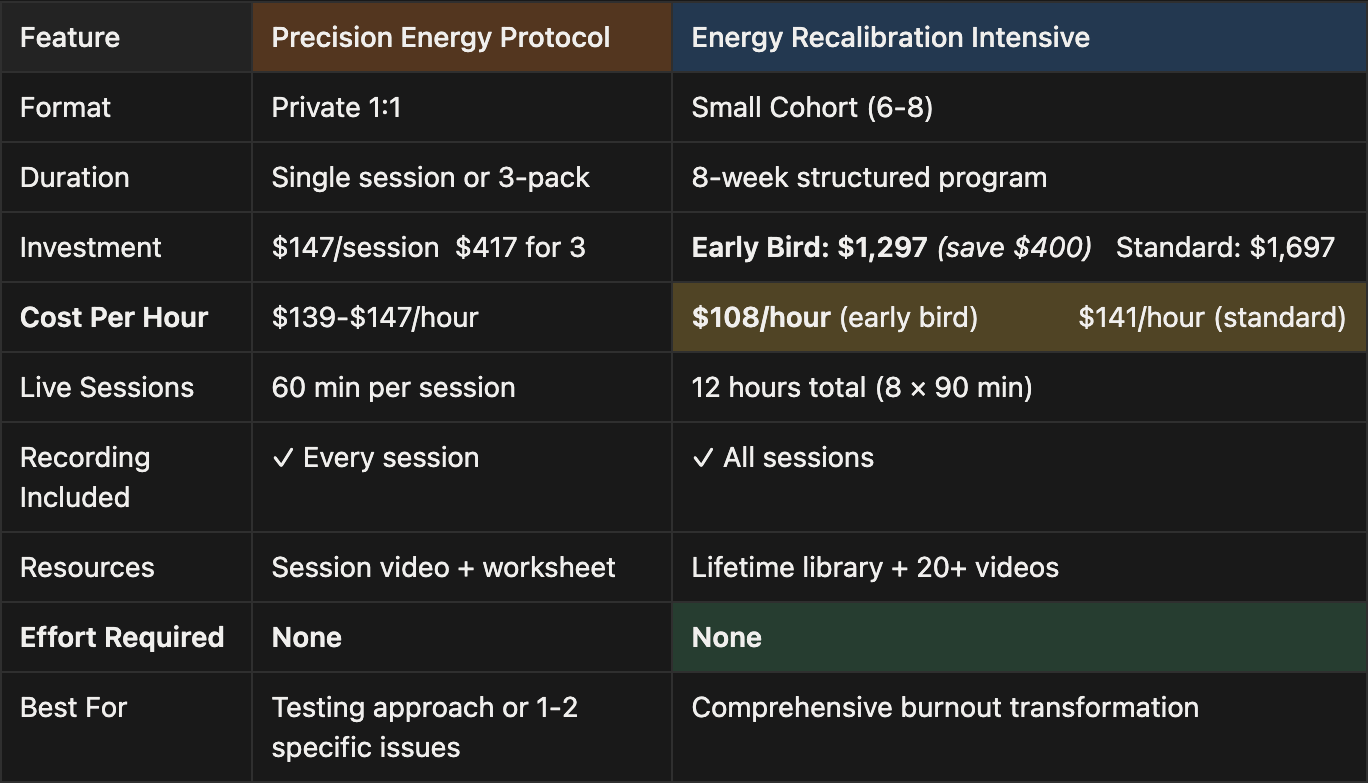Screen dimensions: 1368x783
Task: Click the green-highlighted "None" effort cell
Action: point(727,638)
